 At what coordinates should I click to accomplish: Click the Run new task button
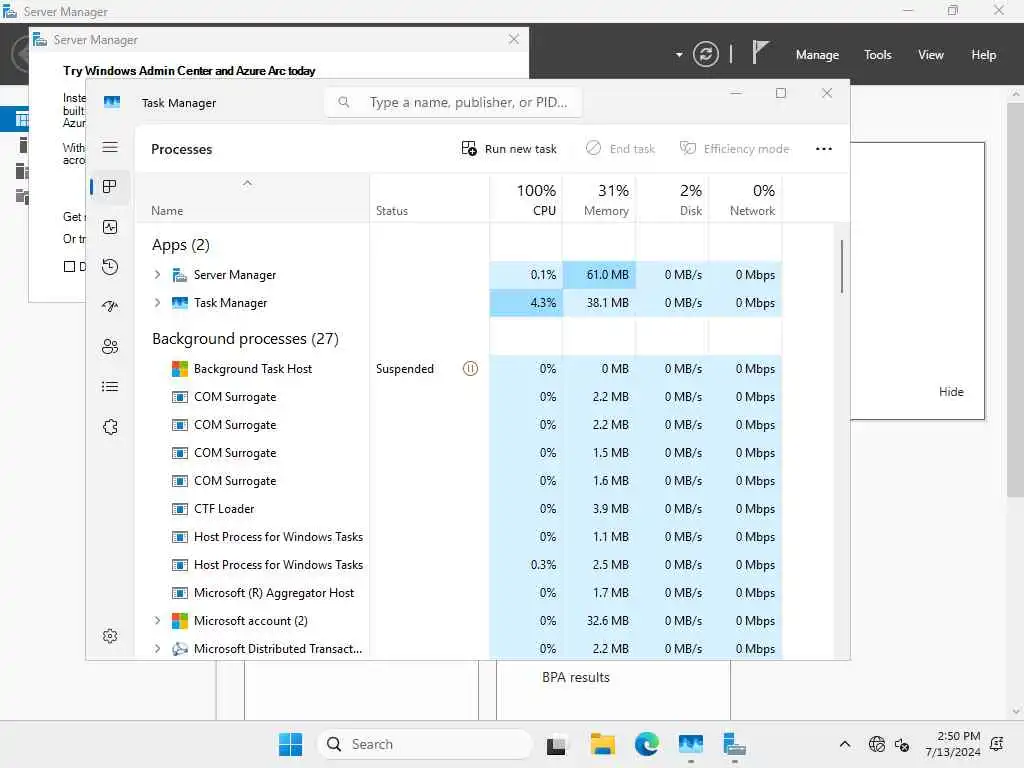click(x=509, y=149)
